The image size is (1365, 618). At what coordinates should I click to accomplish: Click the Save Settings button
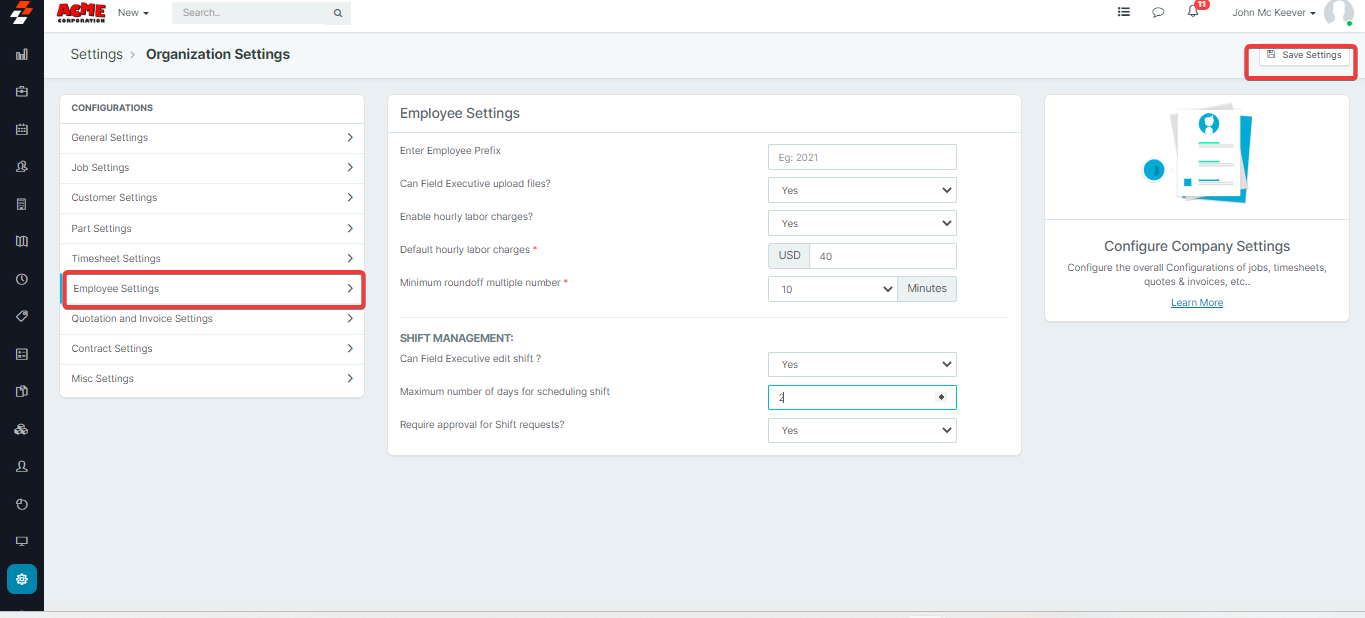[x=1303, y=56]
